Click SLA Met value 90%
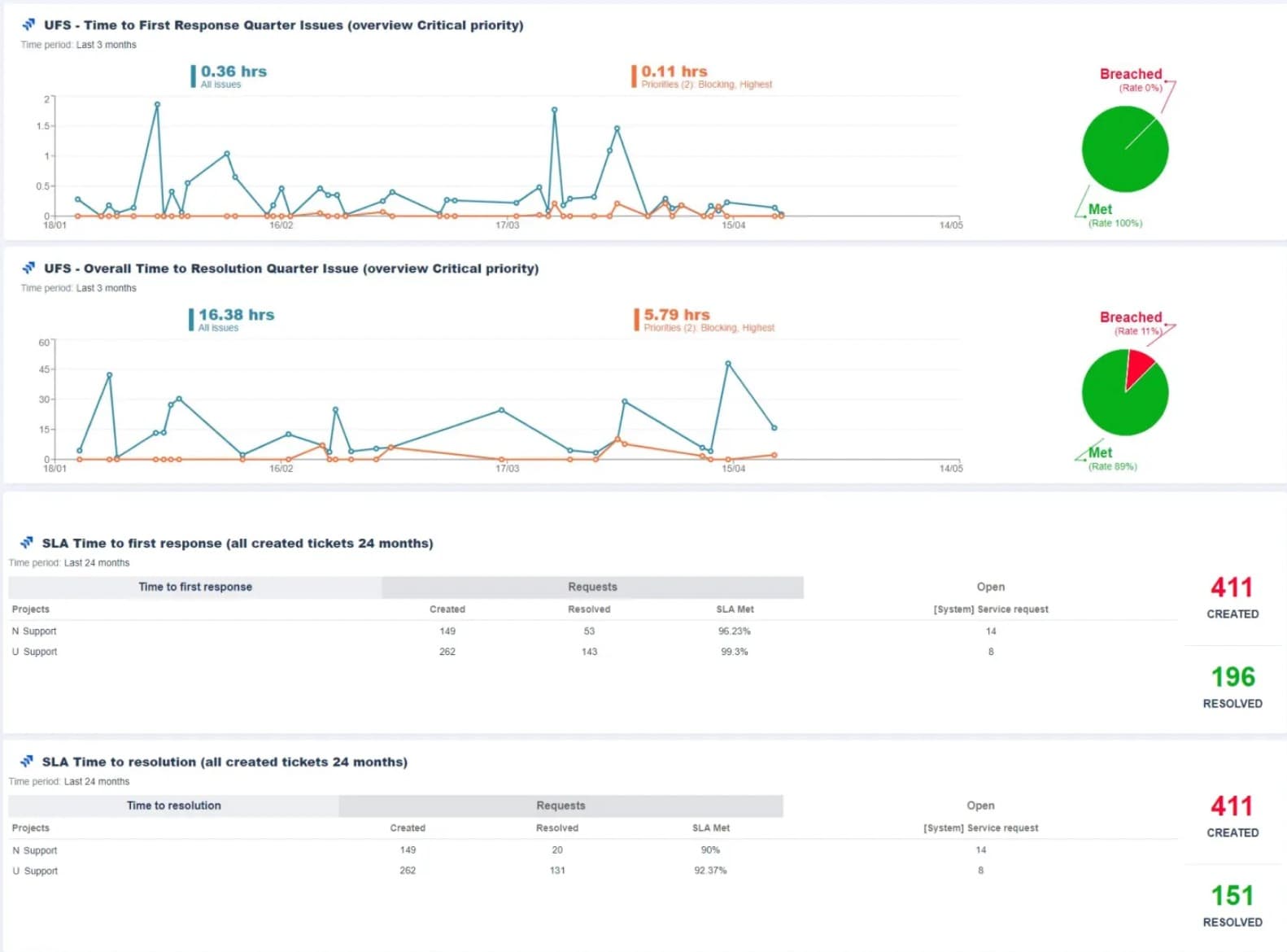The image size is (1287, 952). tap(711, 850)
